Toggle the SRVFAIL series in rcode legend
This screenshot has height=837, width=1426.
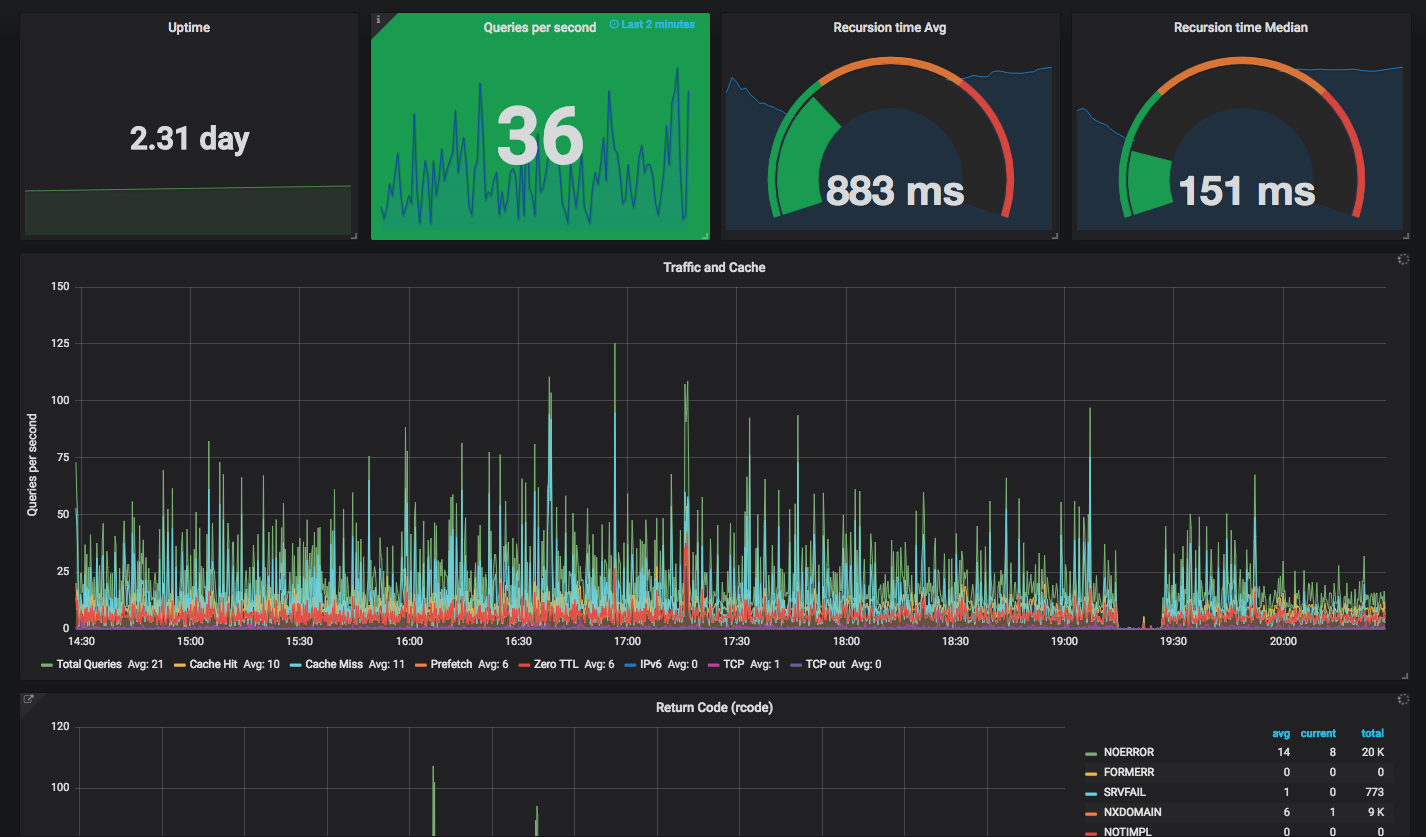point(1125,792)
